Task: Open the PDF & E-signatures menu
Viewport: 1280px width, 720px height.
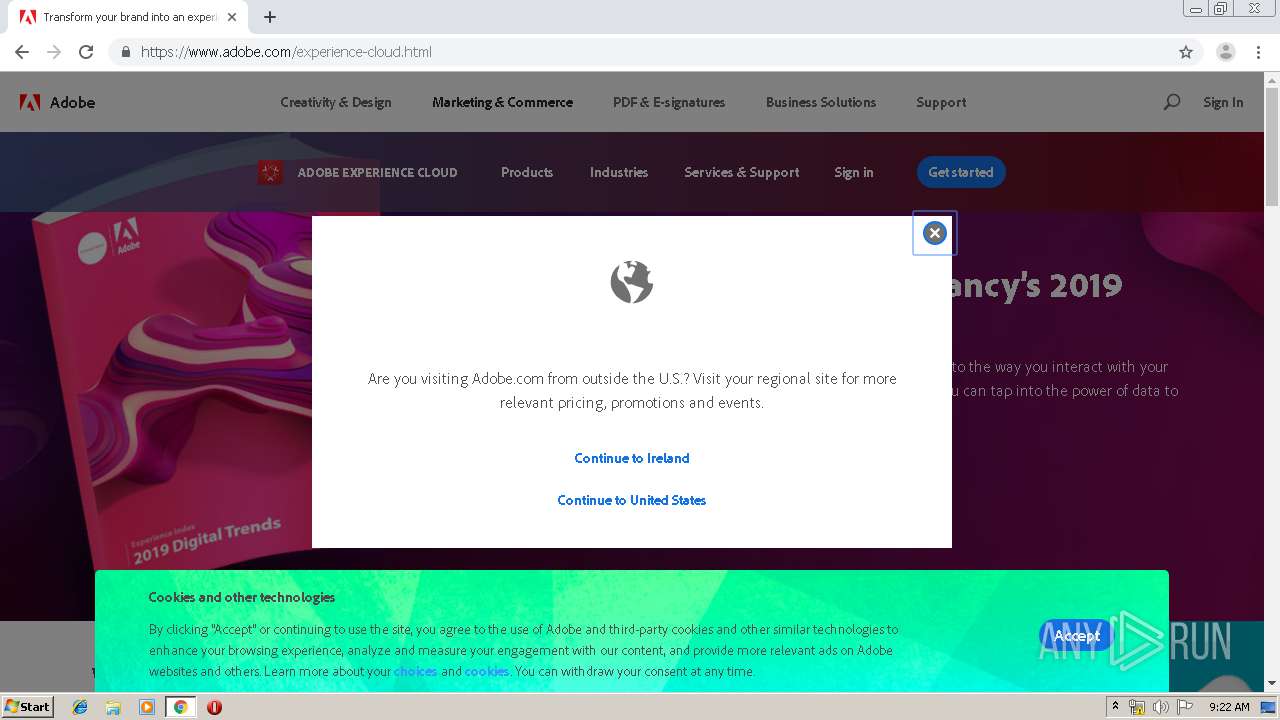Action: point(669,102)
